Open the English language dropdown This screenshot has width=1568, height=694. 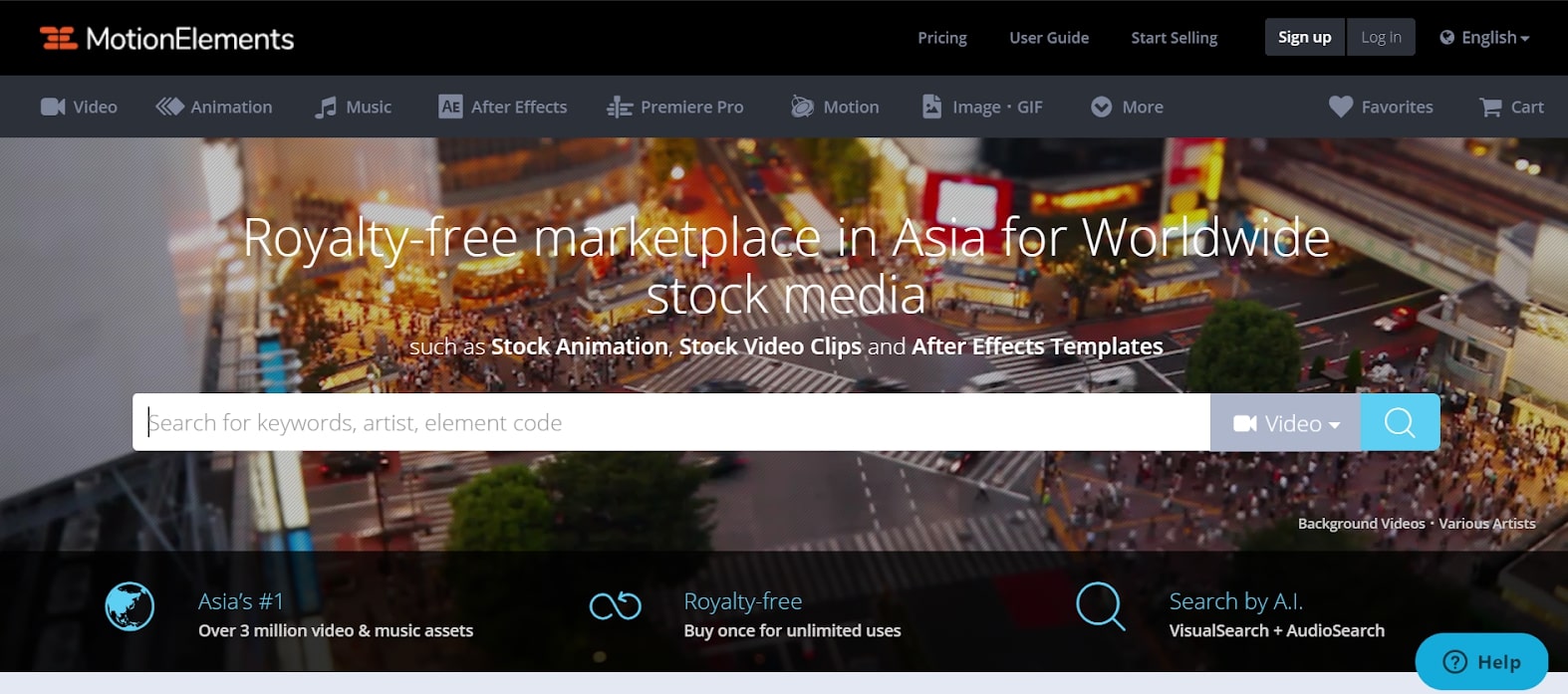[x=1484, y=38]
